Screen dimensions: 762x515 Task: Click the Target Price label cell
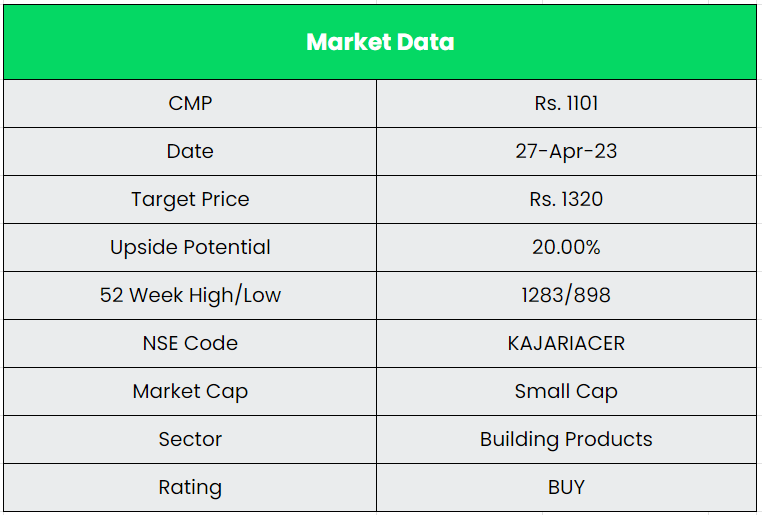pos(190,199)
